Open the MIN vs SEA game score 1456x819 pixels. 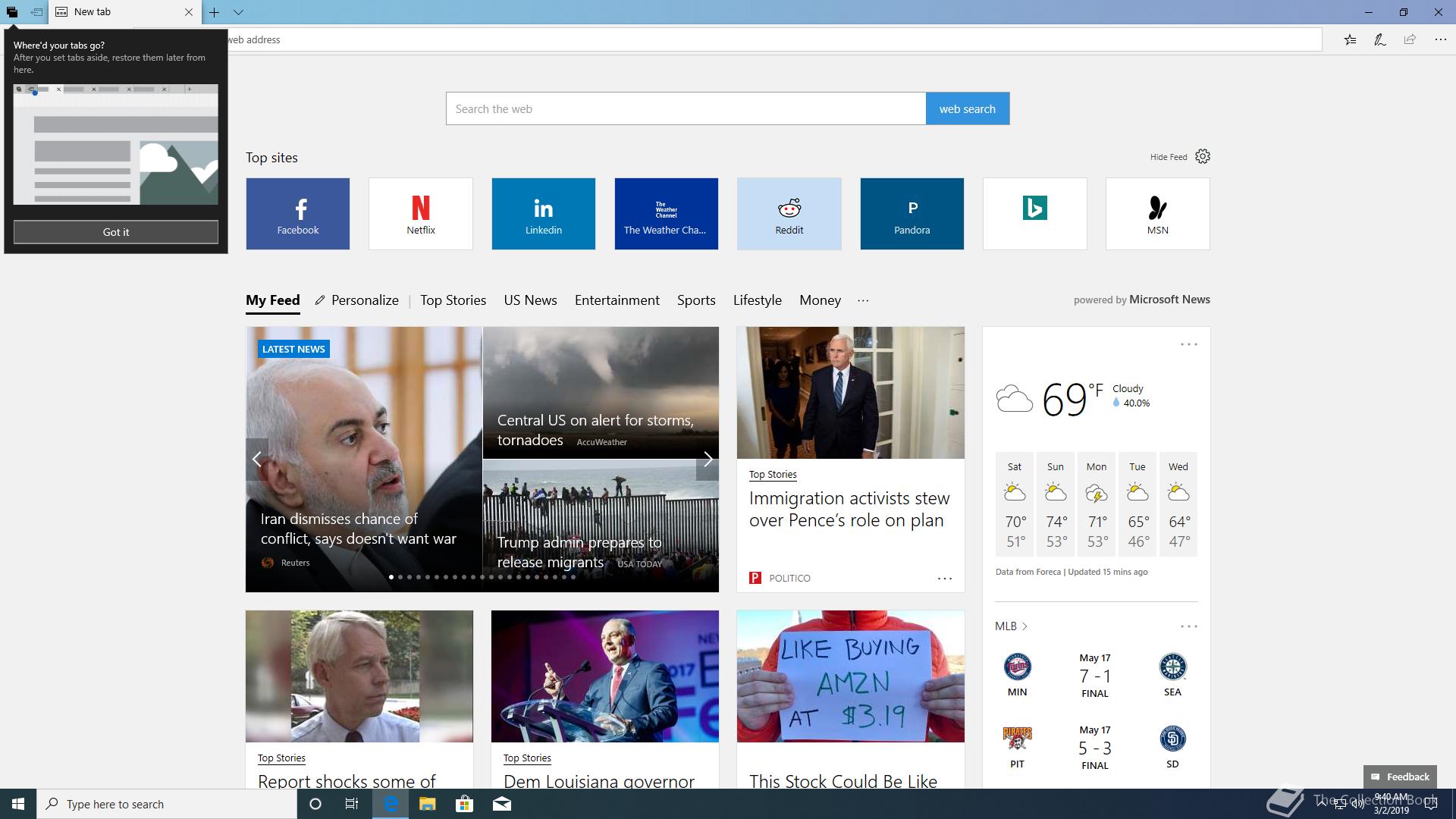coord(1095,676)
